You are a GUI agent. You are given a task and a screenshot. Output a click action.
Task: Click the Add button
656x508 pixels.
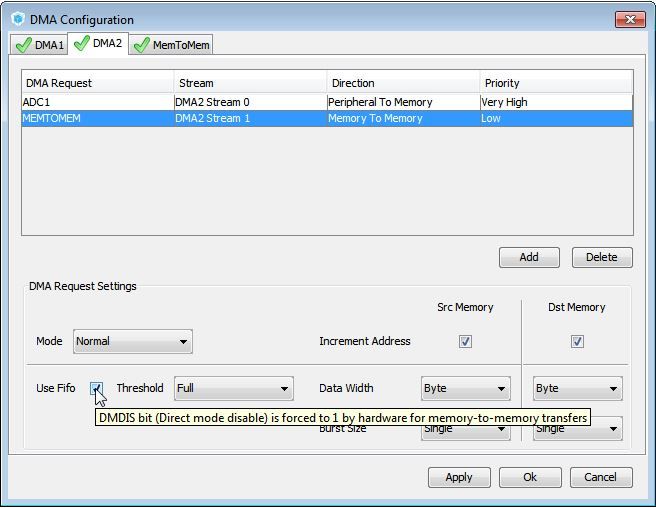click(x=529, y=257)
